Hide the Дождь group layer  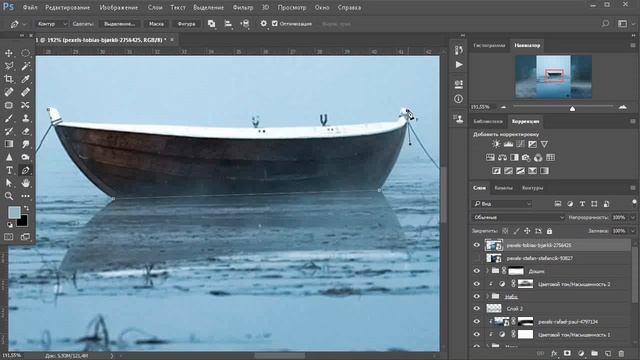[476, 271]
